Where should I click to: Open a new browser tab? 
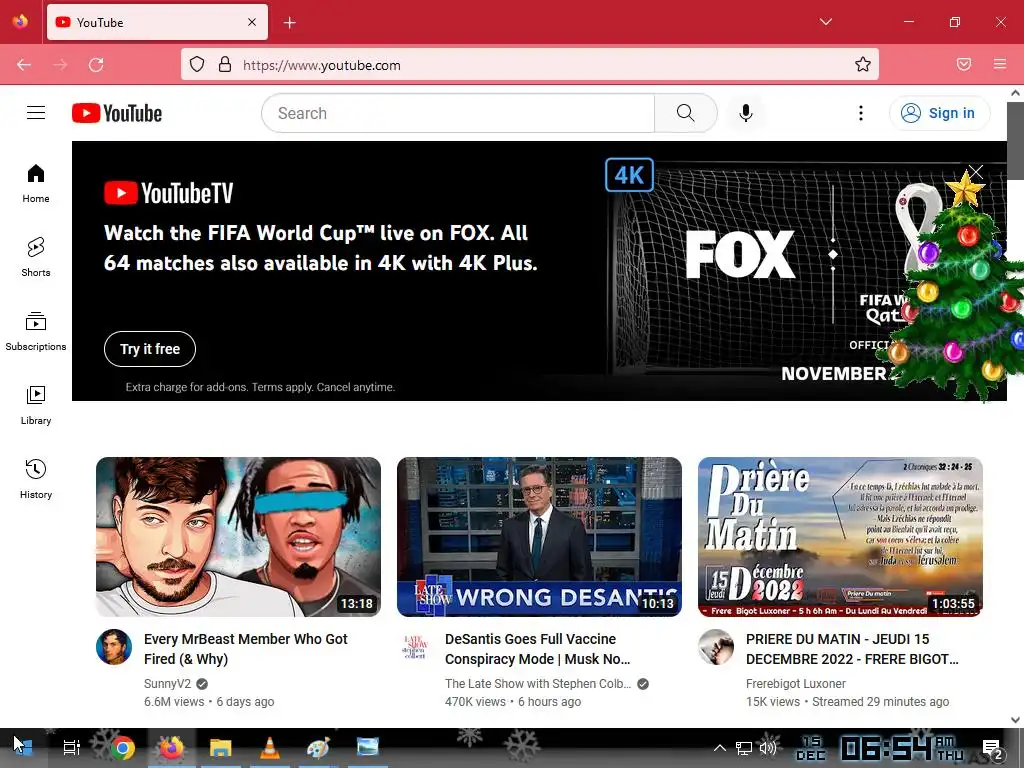[x=290, y=23]
